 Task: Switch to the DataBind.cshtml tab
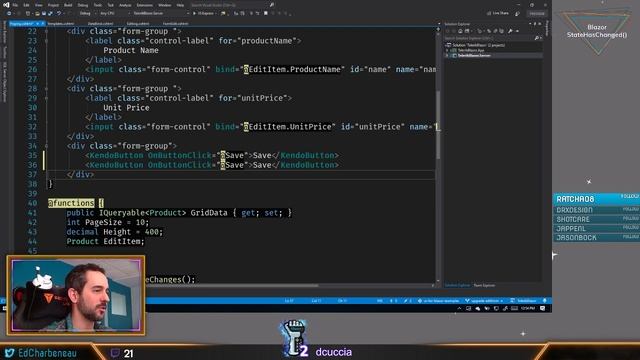(x=100, y=24)
